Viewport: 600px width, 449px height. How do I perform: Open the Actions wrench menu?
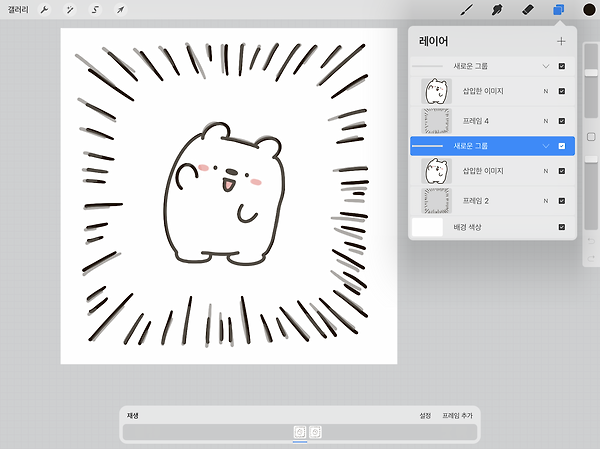pyautogui.click(x=44, y=10)
